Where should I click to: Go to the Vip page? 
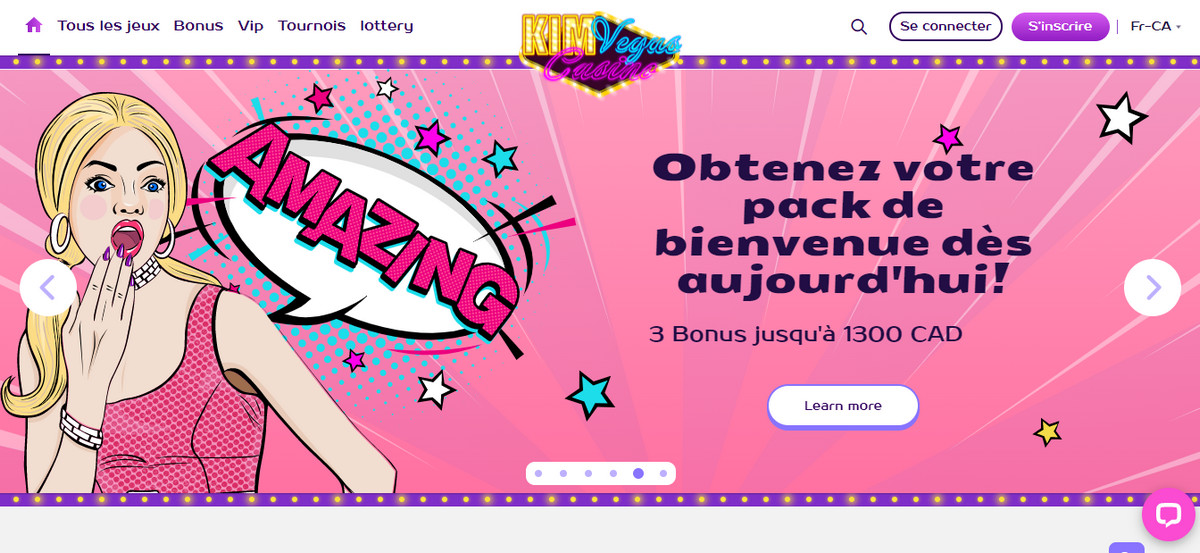tap(251, 26)
